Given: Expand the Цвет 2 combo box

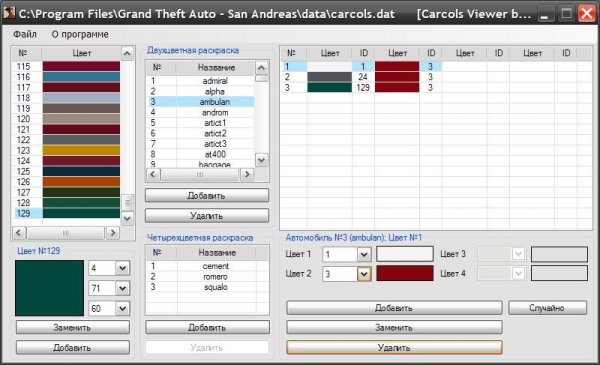Looking at the screenshot, I should tap(364, 274).
